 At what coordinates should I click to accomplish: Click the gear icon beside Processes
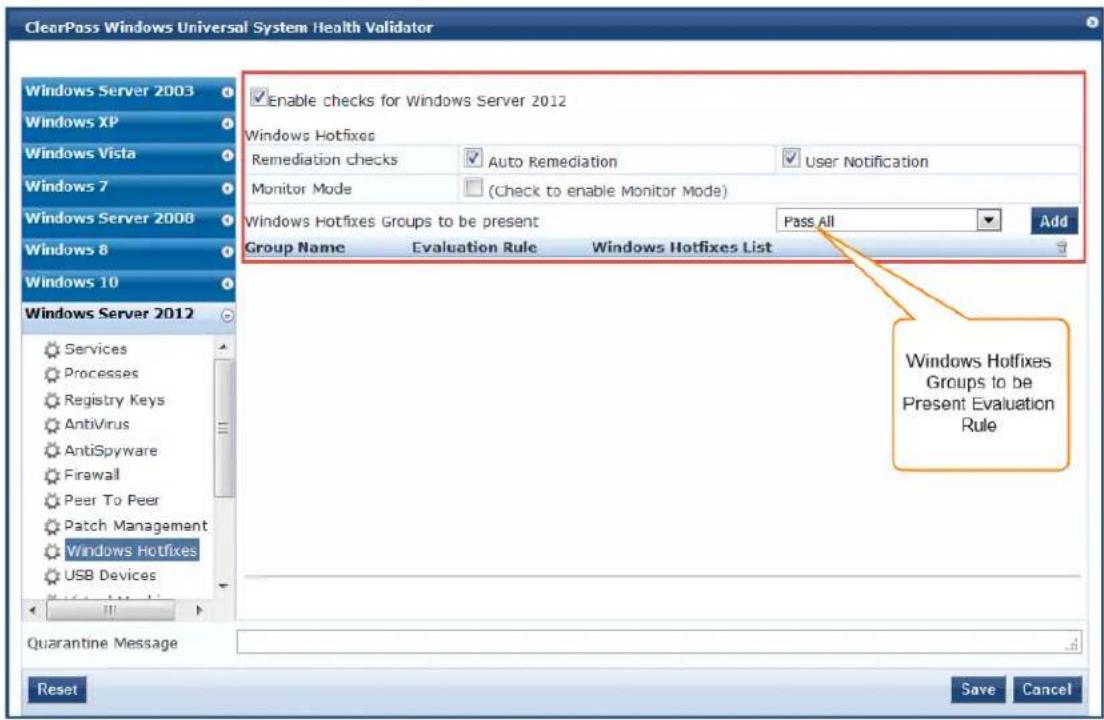51,374
